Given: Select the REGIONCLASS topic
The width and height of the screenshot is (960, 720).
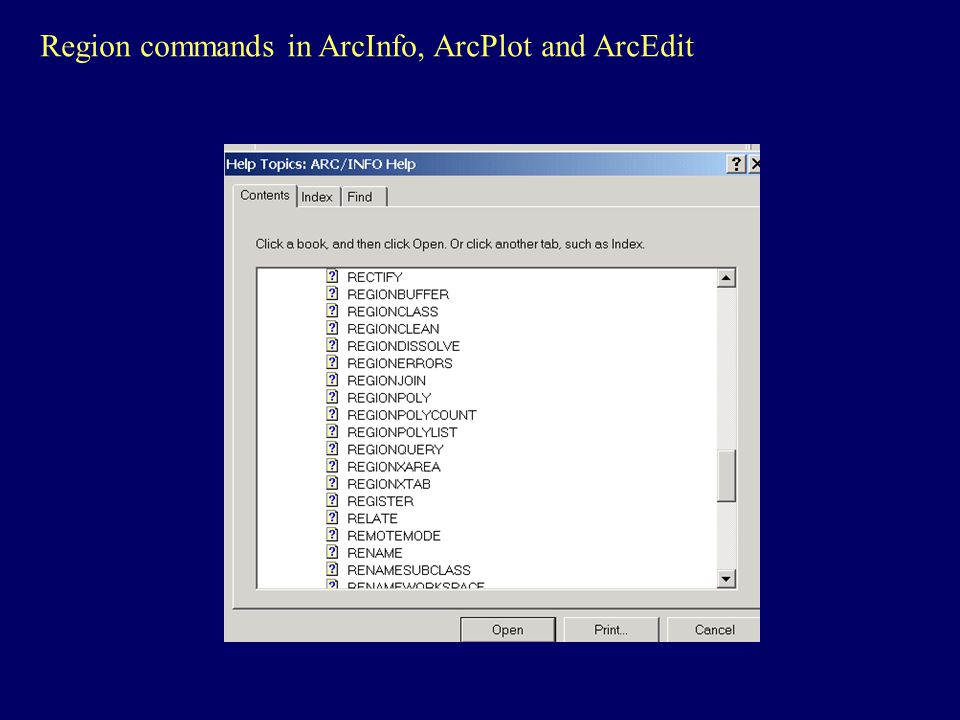Looking at the screenshot, I should 392,312.
